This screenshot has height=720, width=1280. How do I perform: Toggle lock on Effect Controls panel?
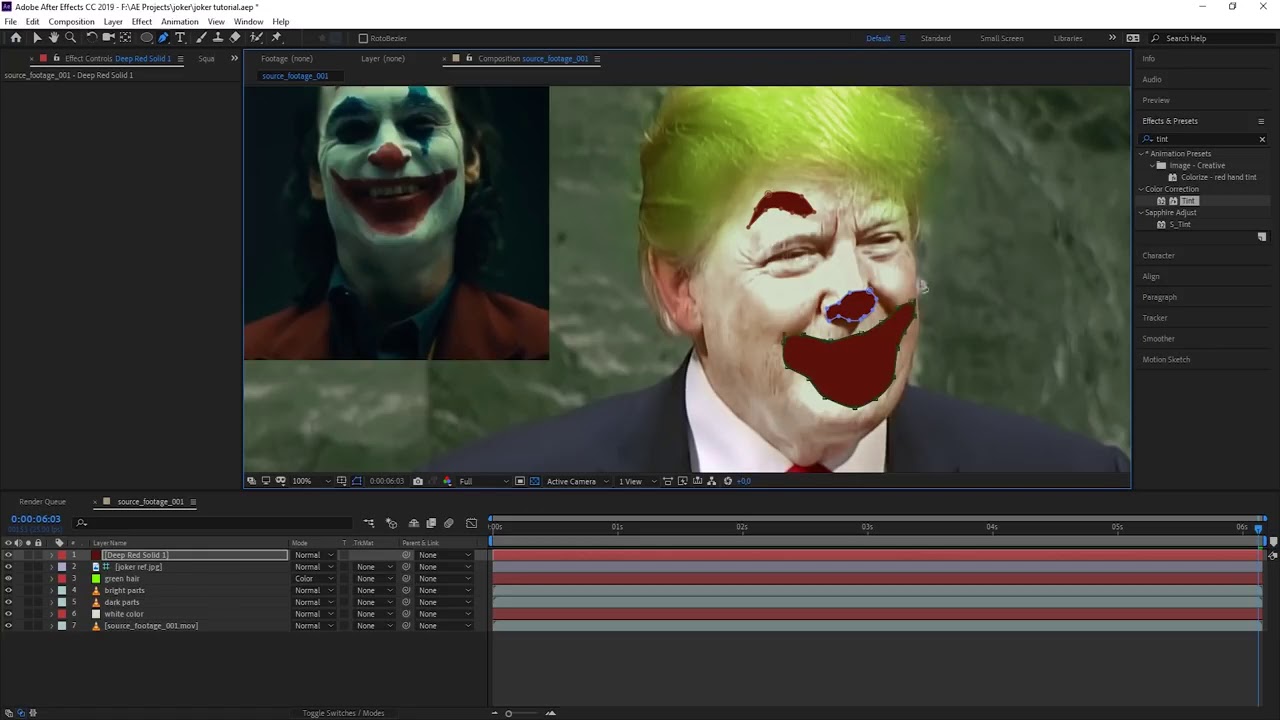pos(56,59)
